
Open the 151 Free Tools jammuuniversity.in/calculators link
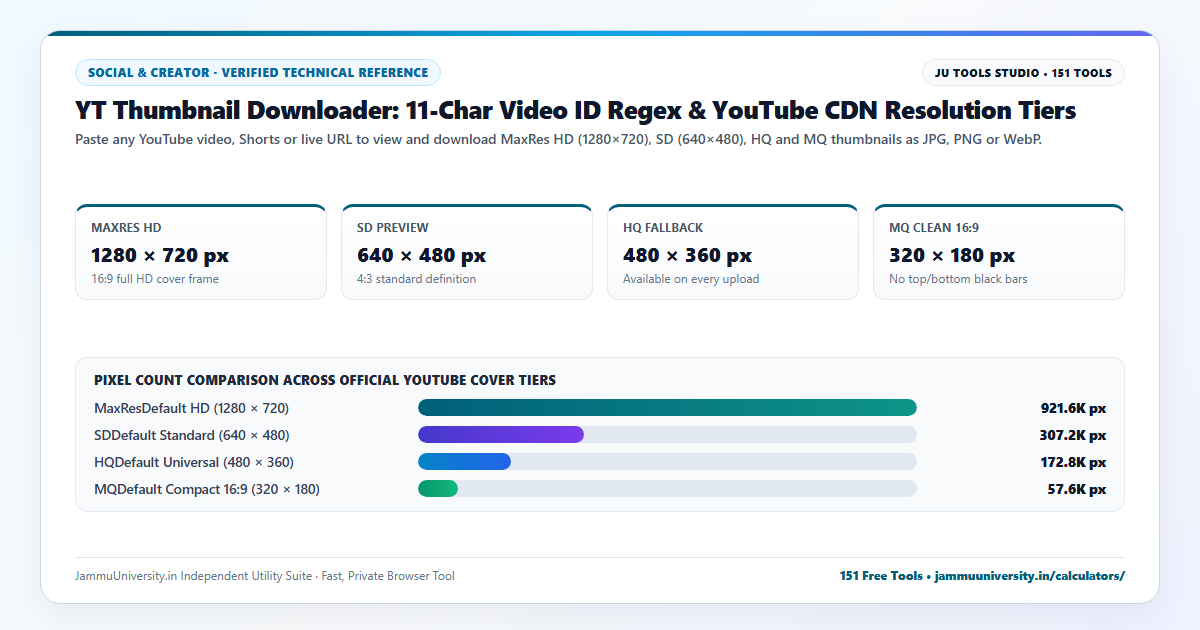point(982,576)
